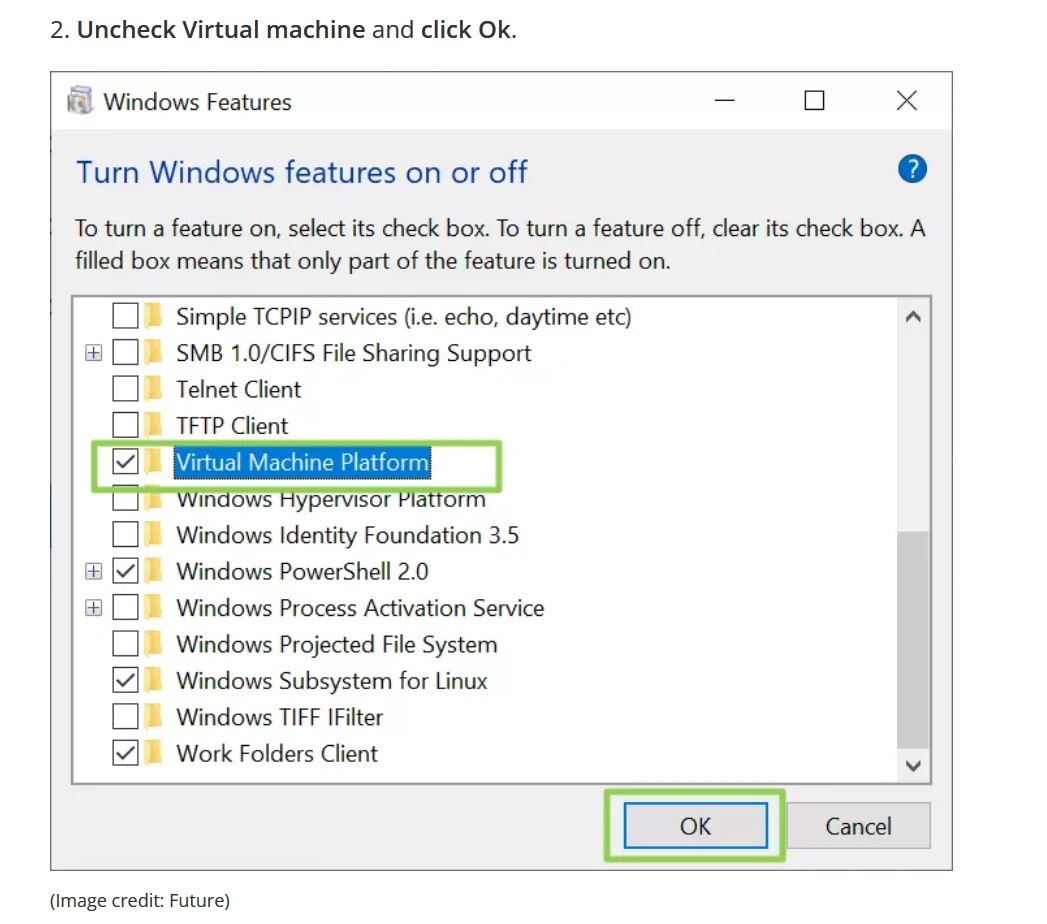The width and height of the screenshot is (1047, 924).
Task: Click the Cancel button
Action: tap(859, 826)
